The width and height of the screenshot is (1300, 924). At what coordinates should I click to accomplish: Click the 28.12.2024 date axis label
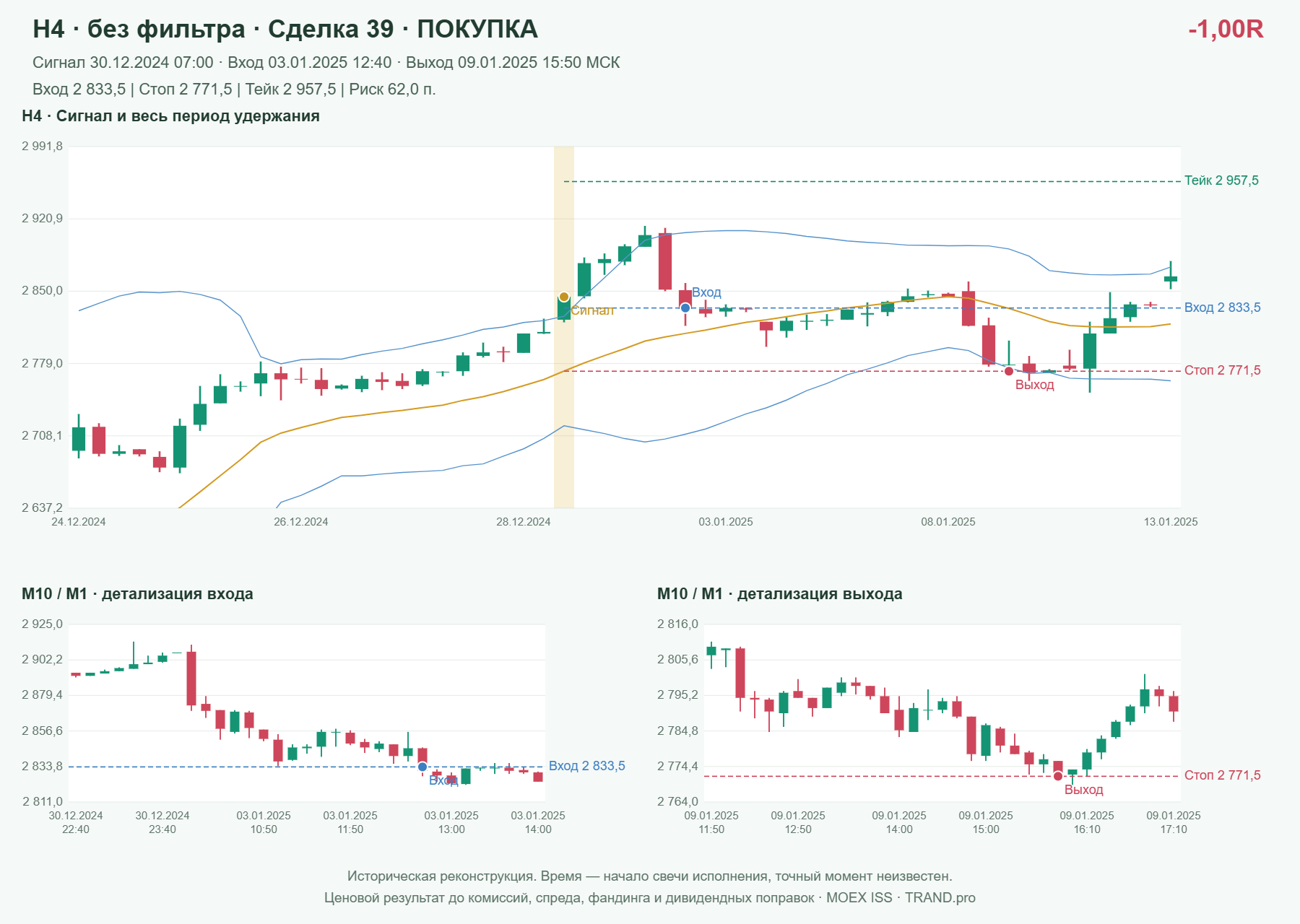pyautogui.click(x=524, y=522)
